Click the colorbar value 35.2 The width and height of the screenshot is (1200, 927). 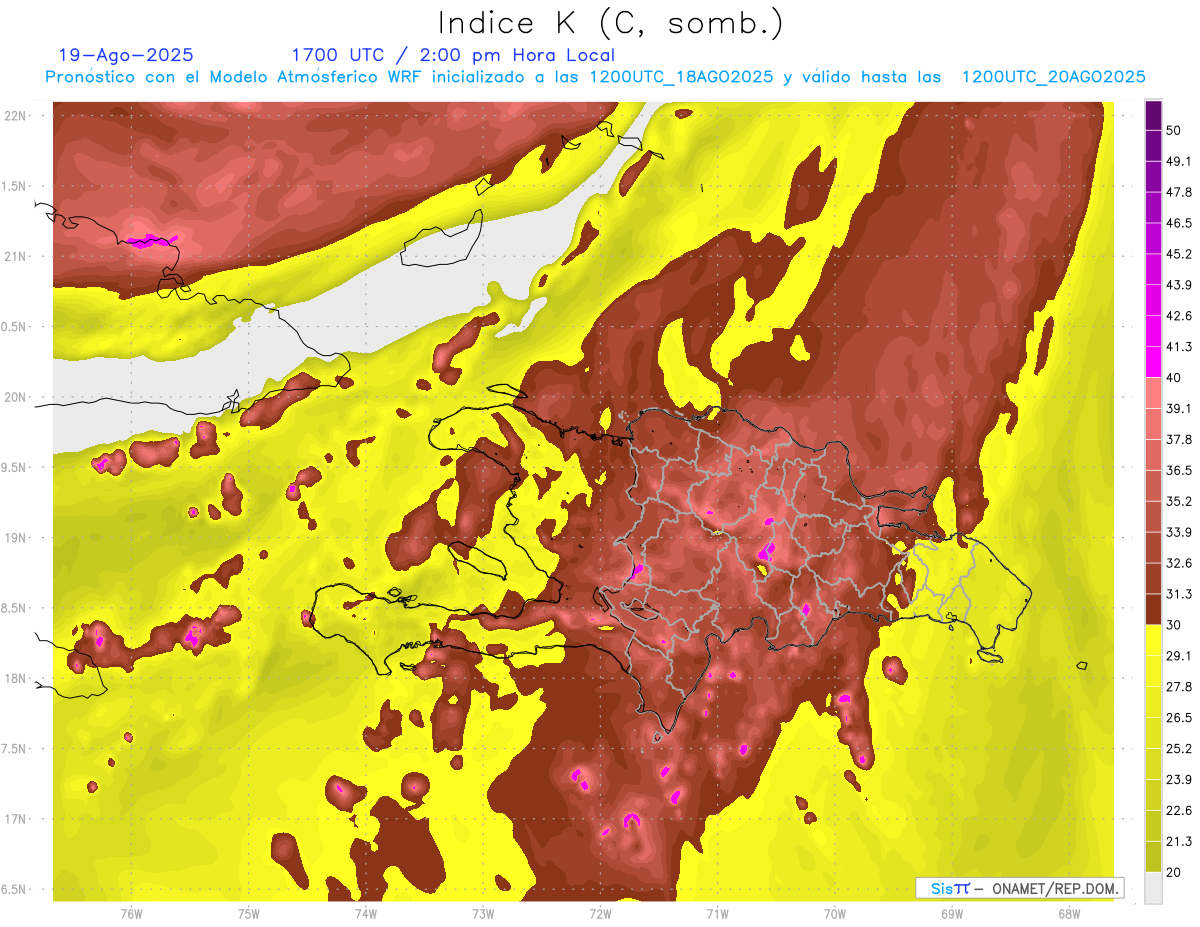tap(1179, 502)
